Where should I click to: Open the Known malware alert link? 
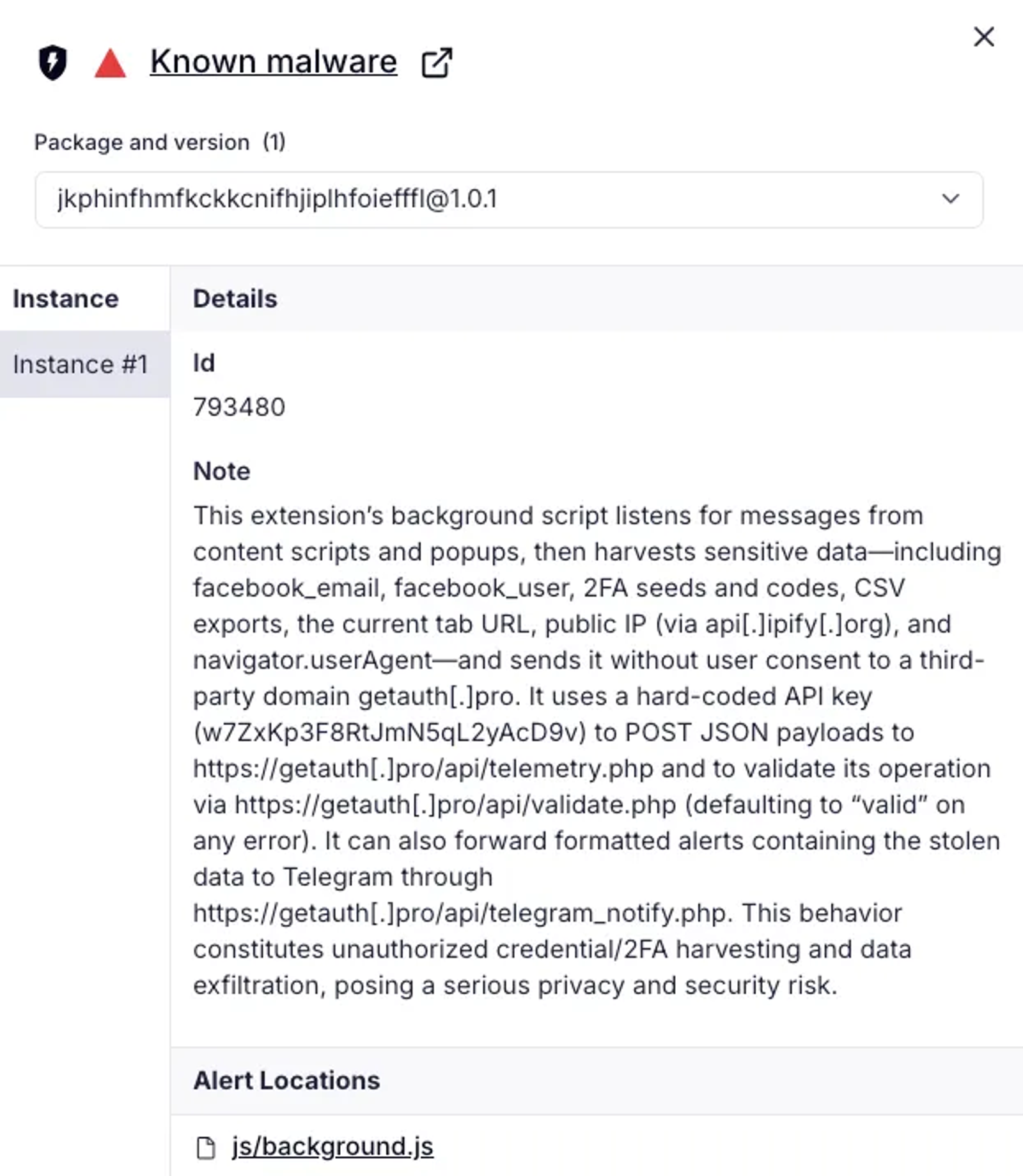(x=274, y=62)
